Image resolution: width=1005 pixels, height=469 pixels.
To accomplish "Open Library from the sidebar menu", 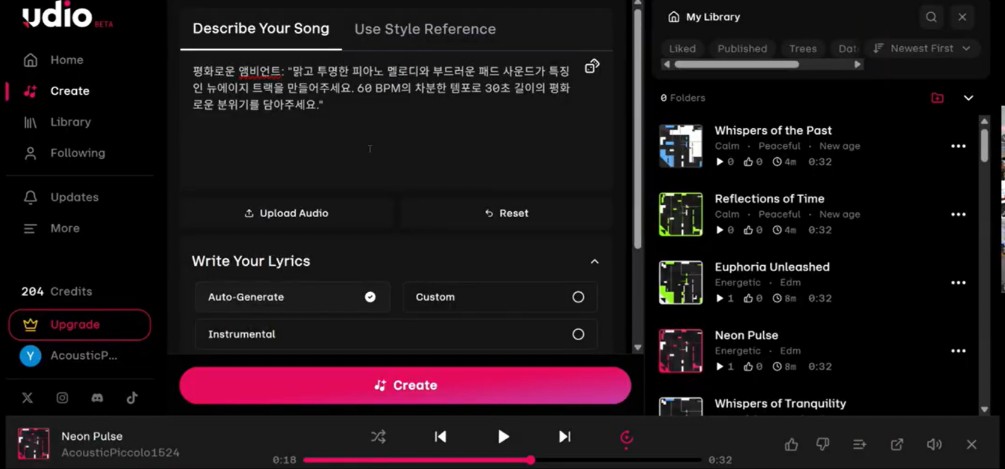I will coord(70,122).
